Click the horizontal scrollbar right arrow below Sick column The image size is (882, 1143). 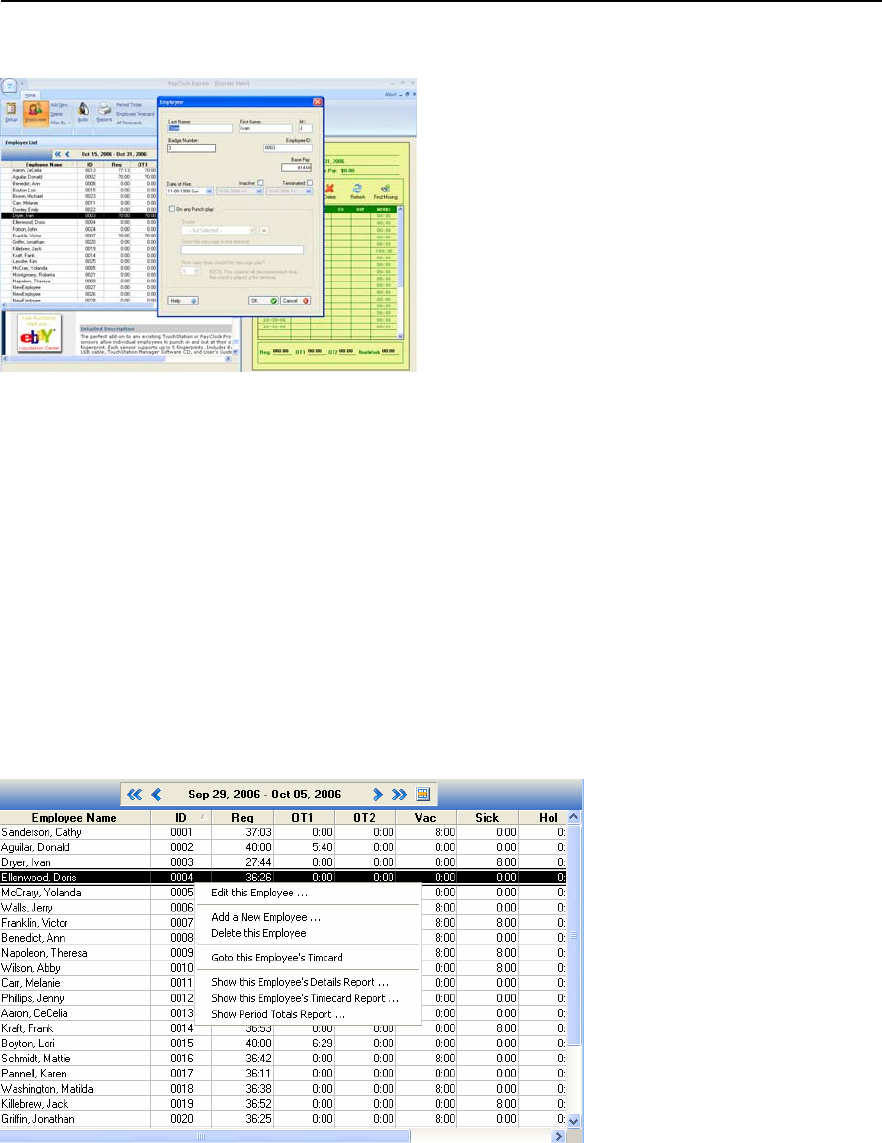click(558, 1136)
